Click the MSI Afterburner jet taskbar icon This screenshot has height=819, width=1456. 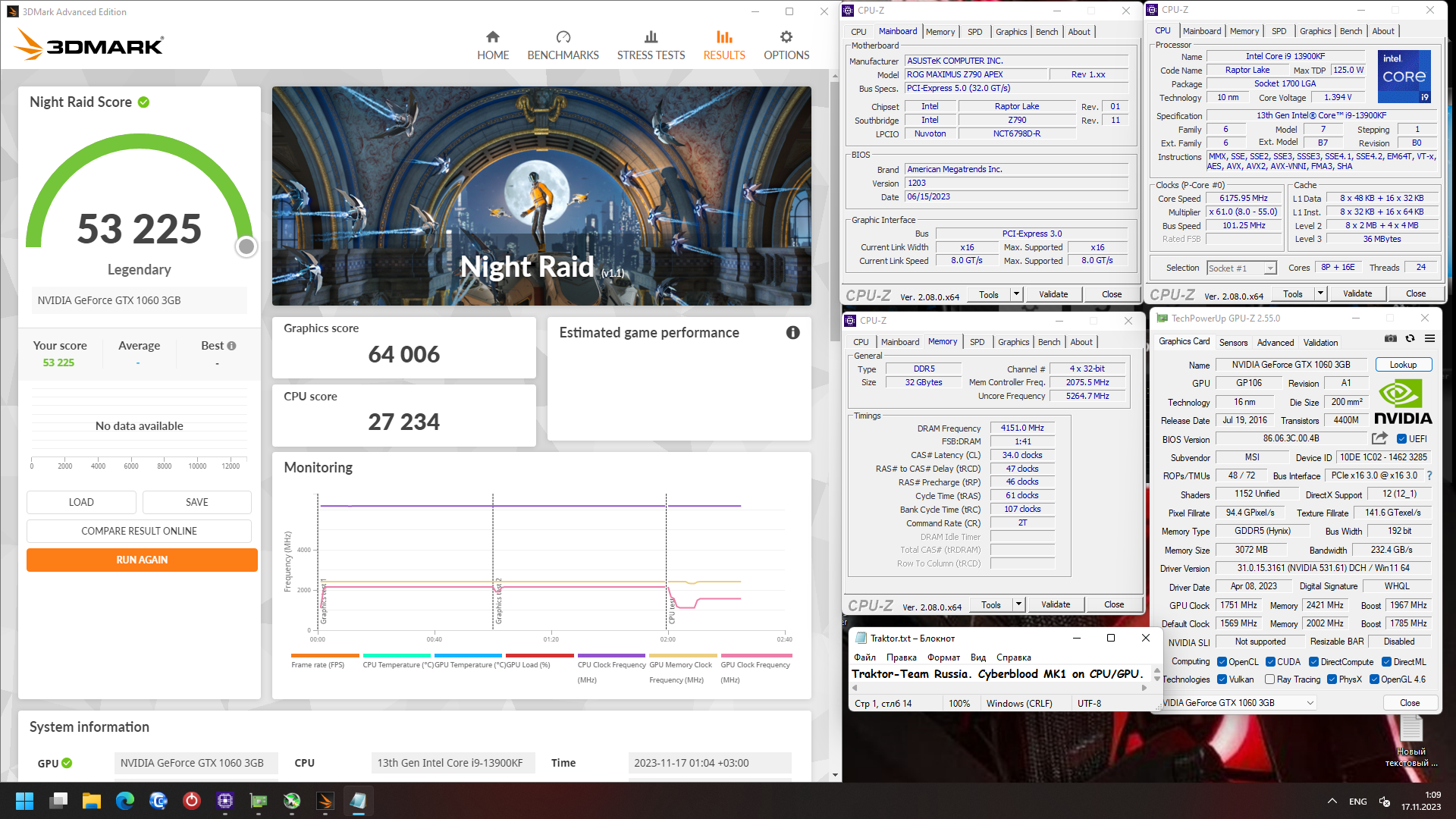click(292, 801)
